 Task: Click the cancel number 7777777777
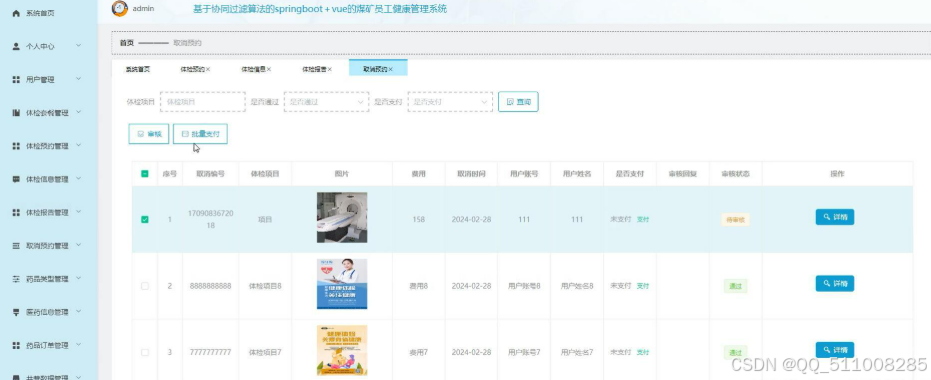click(211, 352)
